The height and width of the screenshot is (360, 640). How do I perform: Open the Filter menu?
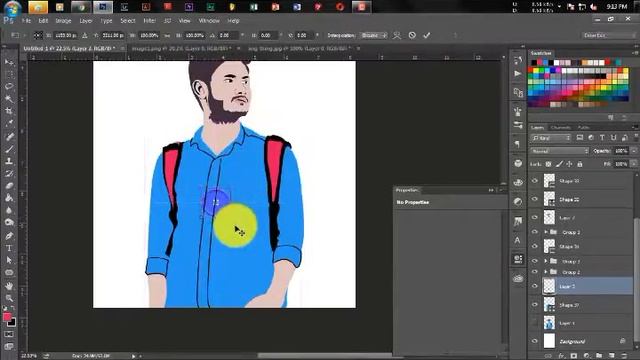coord(149,20)
